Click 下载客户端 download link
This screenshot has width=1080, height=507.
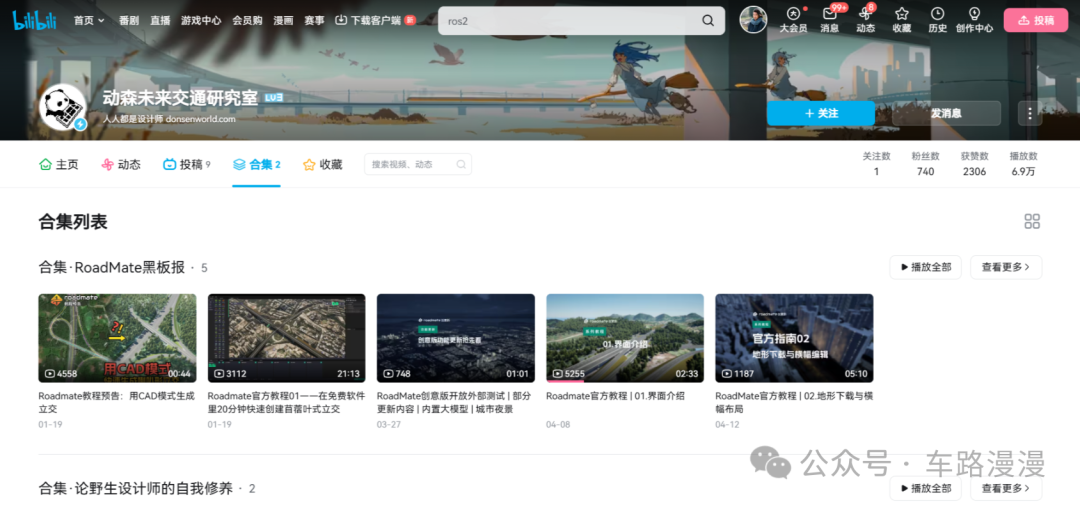(x=375, y=21)
